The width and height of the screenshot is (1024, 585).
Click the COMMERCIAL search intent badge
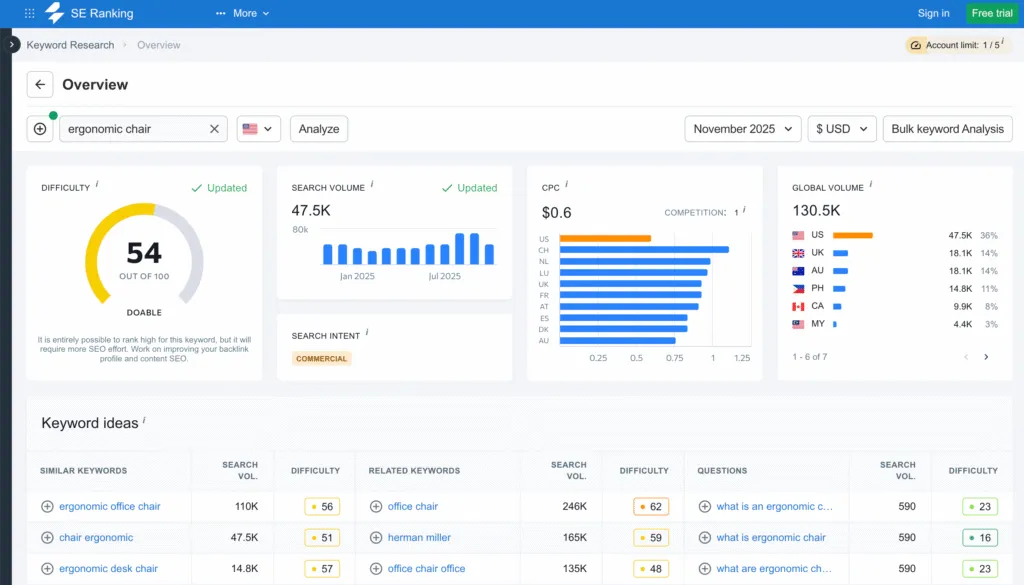tap(321, 358)
